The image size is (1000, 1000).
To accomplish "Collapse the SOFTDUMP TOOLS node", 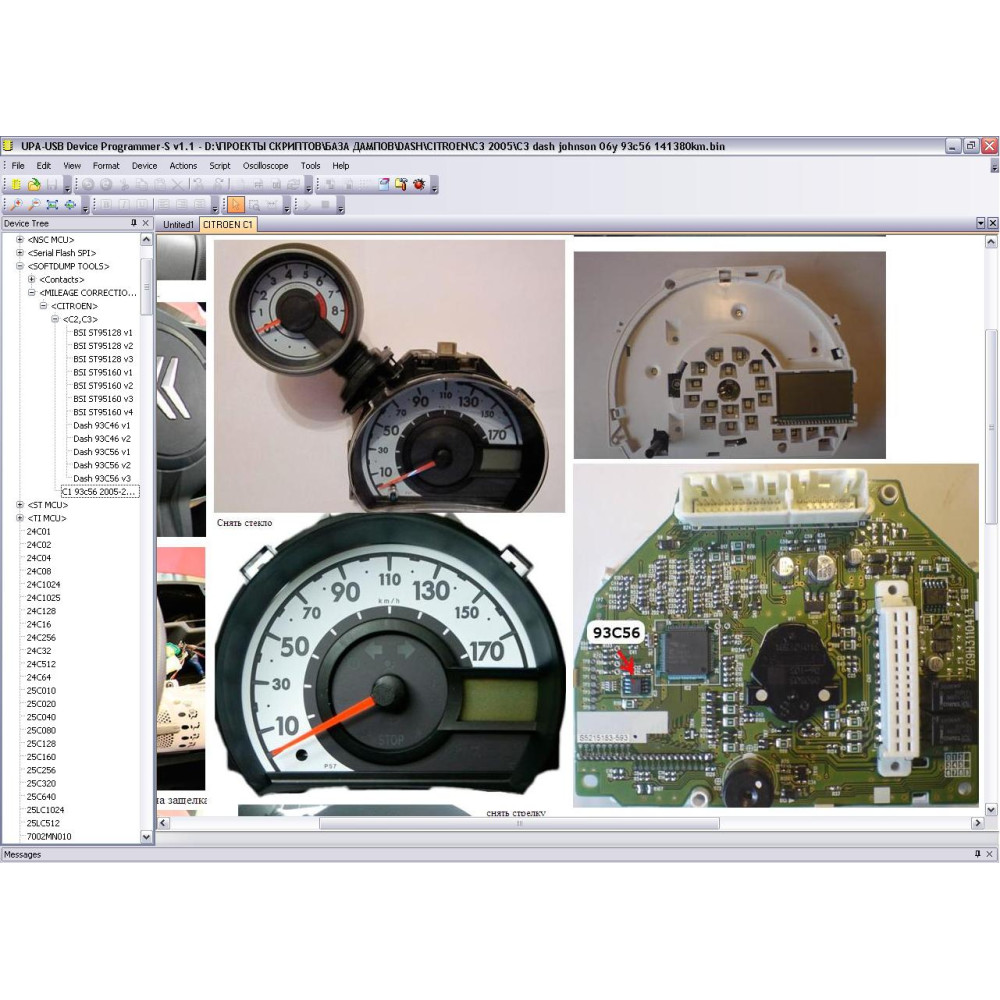I will tap(20, 266).
